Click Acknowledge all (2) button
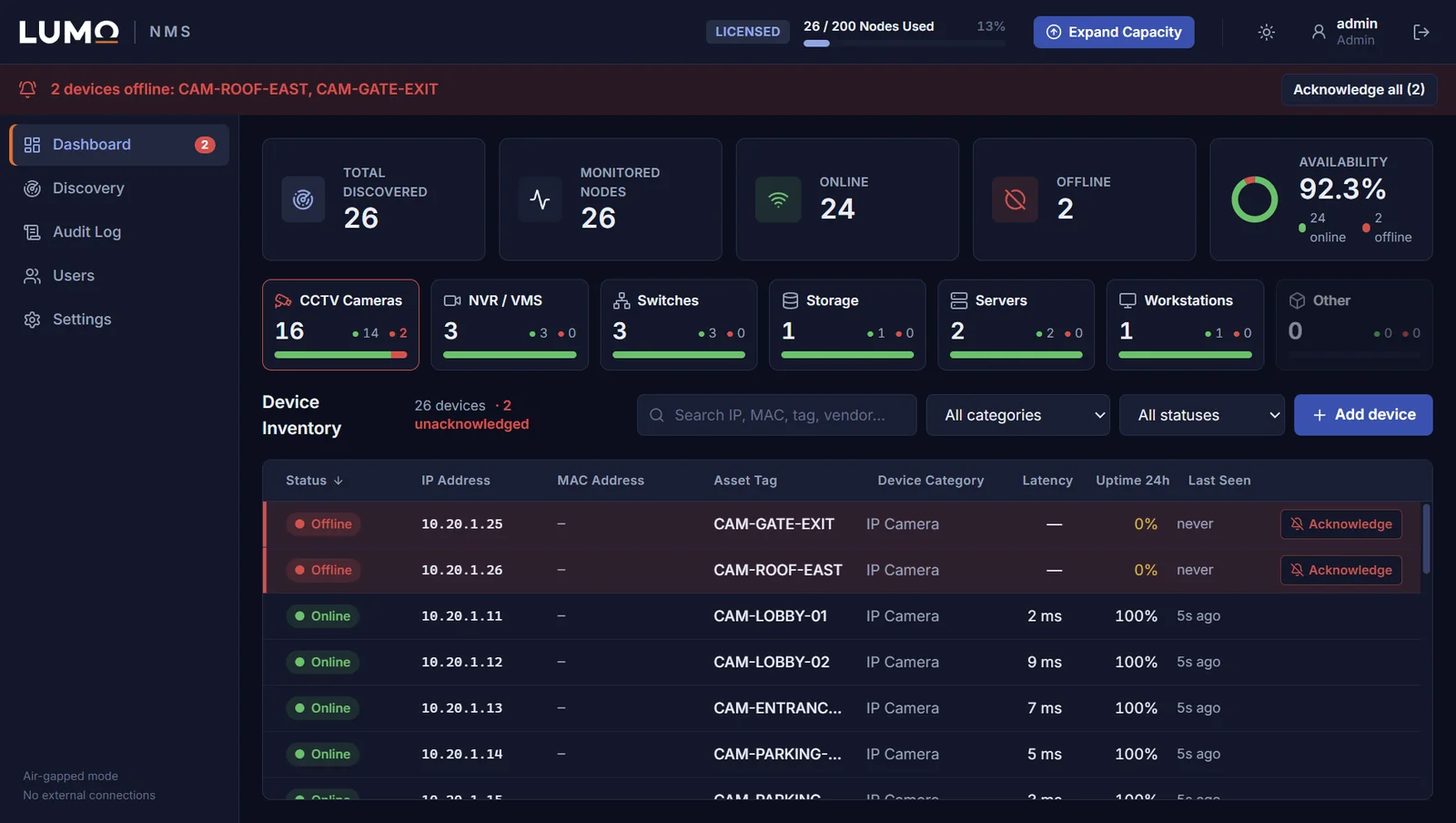Viewport: 1456px width, 823px height. 1359,89
